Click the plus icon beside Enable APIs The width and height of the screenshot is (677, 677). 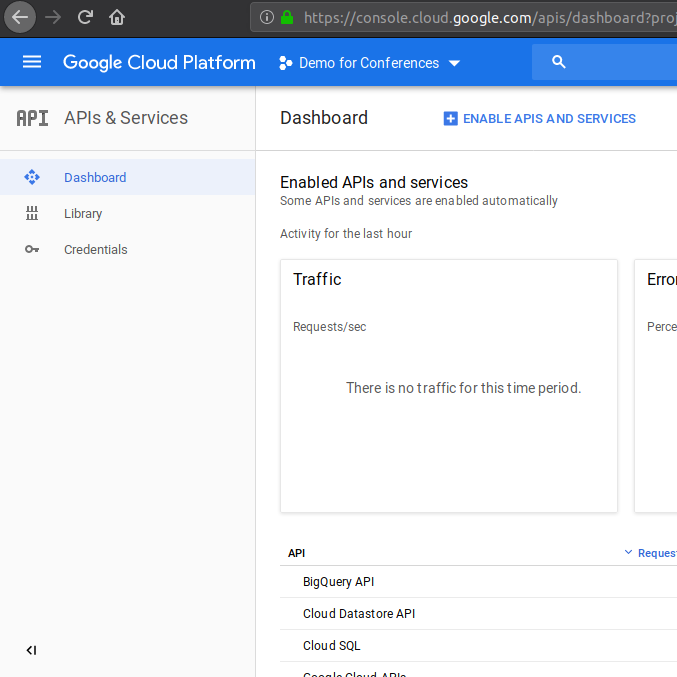point(450,119)
